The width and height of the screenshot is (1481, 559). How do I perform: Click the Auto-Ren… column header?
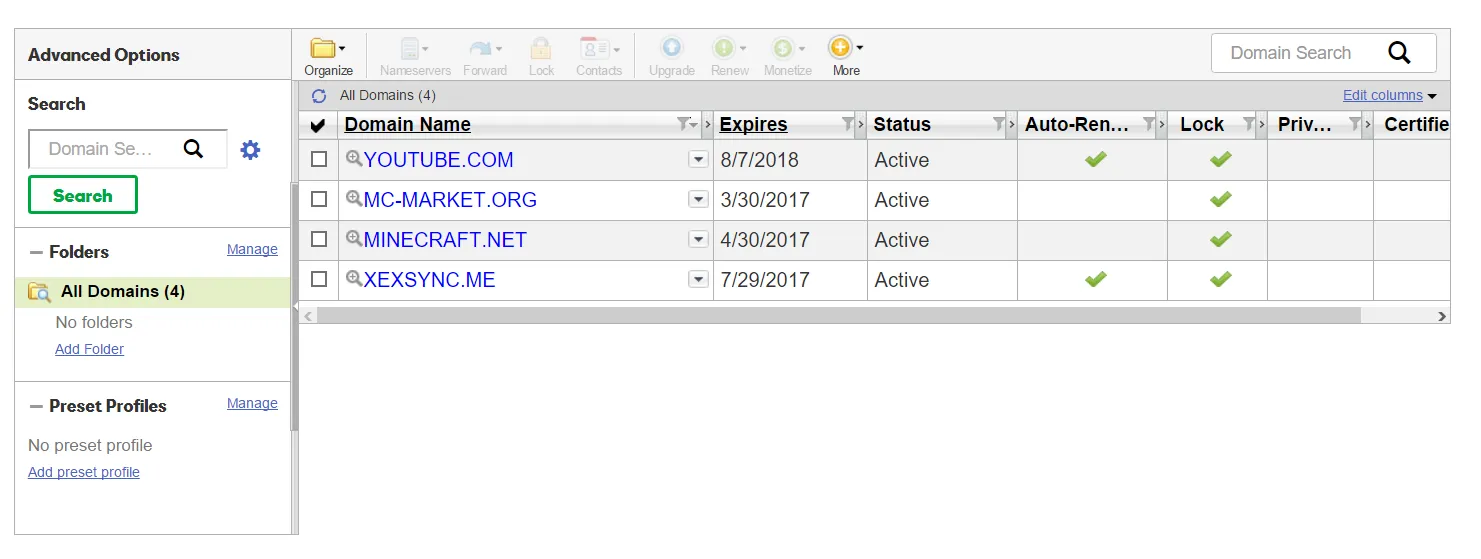click(x=1076, y=125)
